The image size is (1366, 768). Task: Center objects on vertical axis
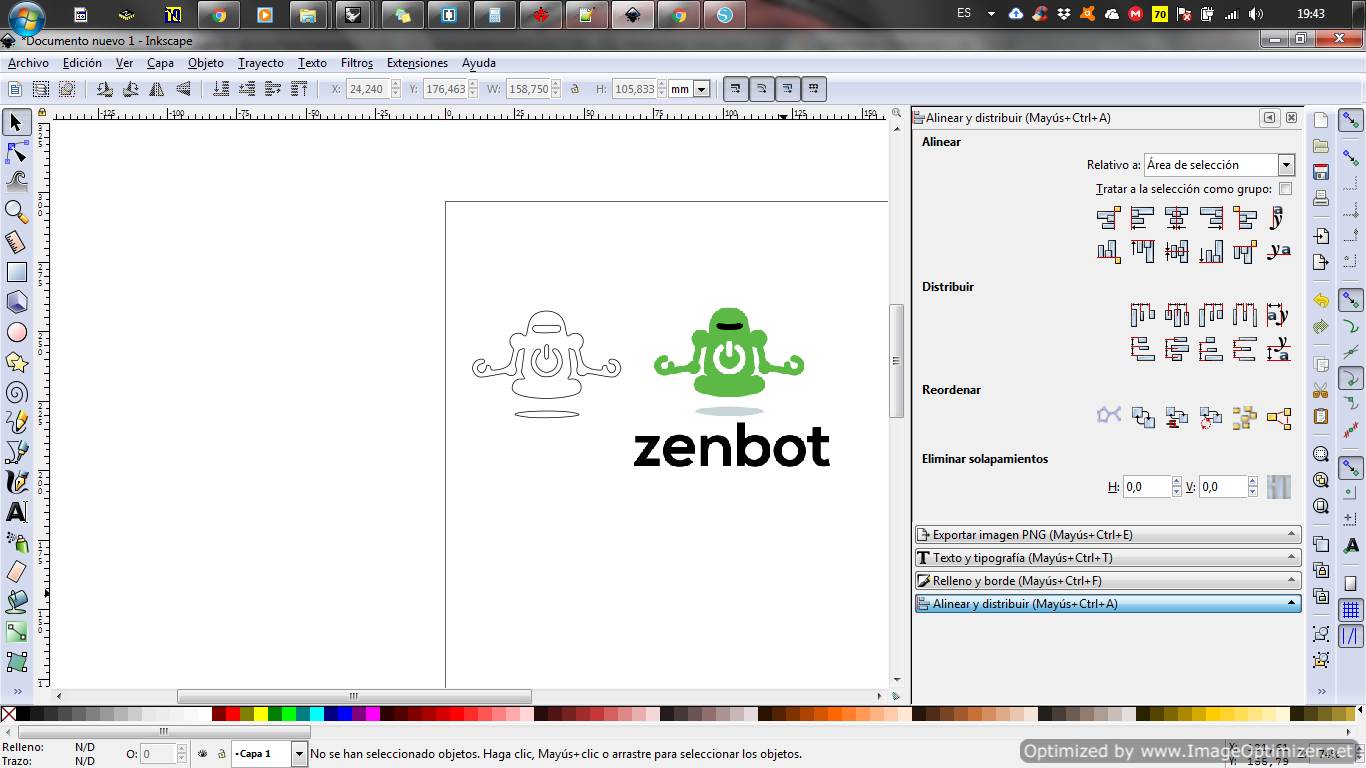(x=1176, y=218)
